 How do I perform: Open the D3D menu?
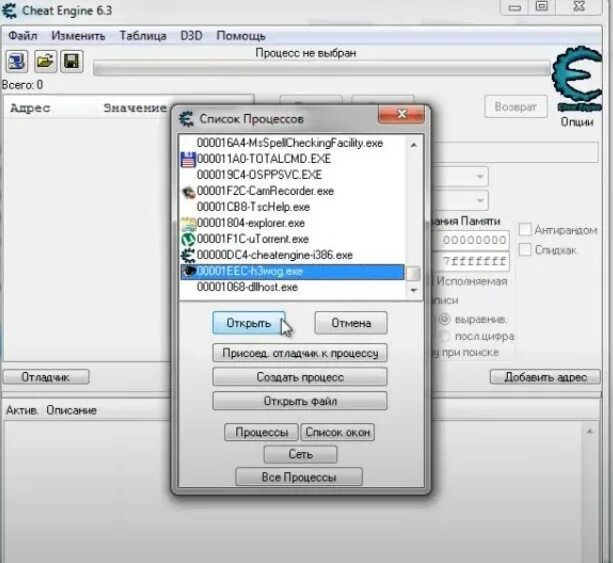[191, 36]
